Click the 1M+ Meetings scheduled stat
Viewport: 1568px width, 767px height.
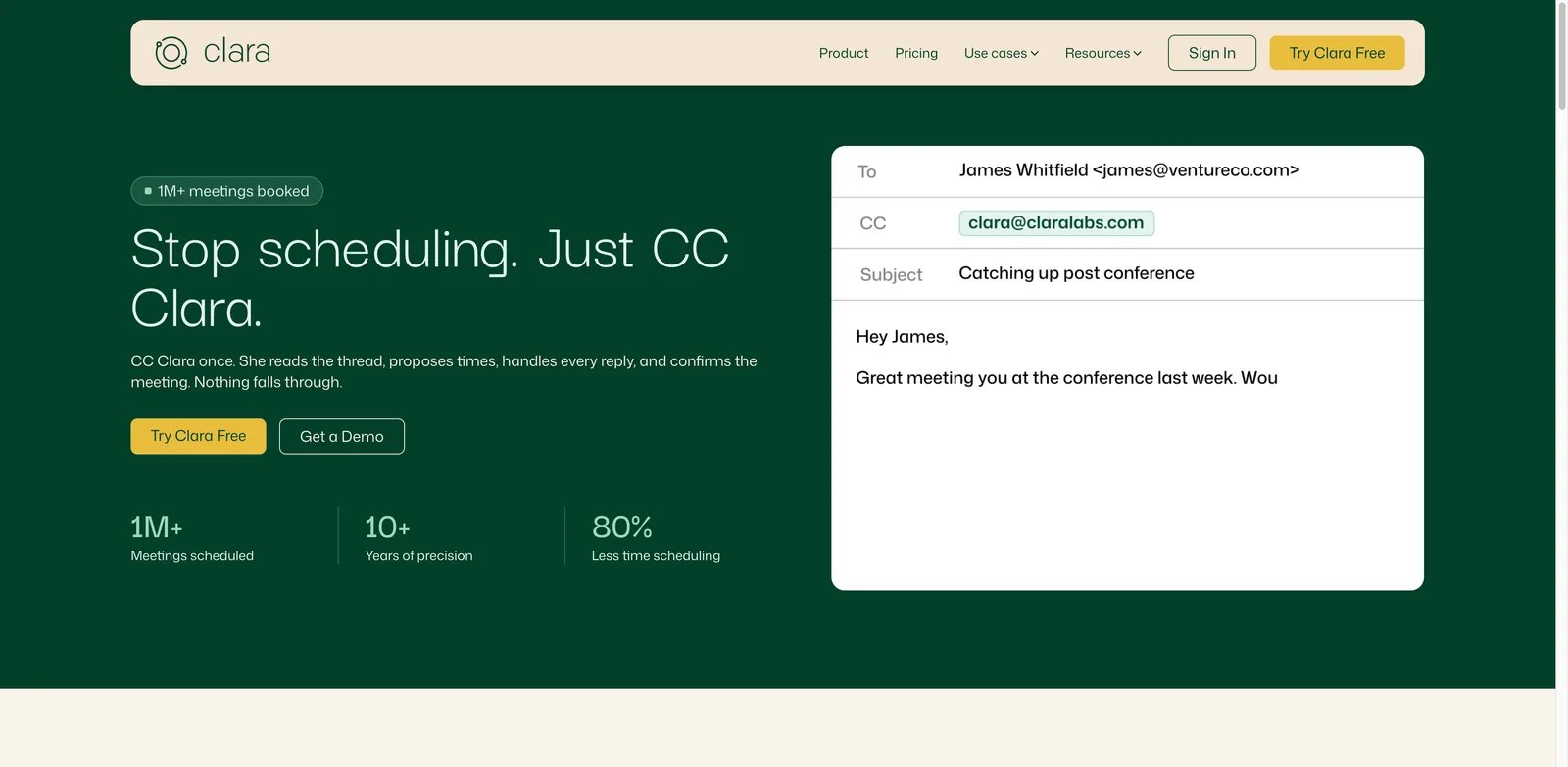(192, 538)
